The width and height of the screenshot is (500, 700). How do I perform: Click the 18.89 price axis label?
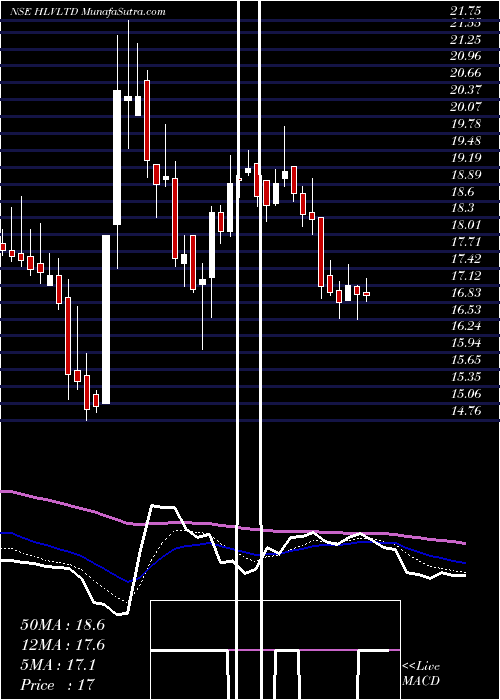click(x=465, y=175)
